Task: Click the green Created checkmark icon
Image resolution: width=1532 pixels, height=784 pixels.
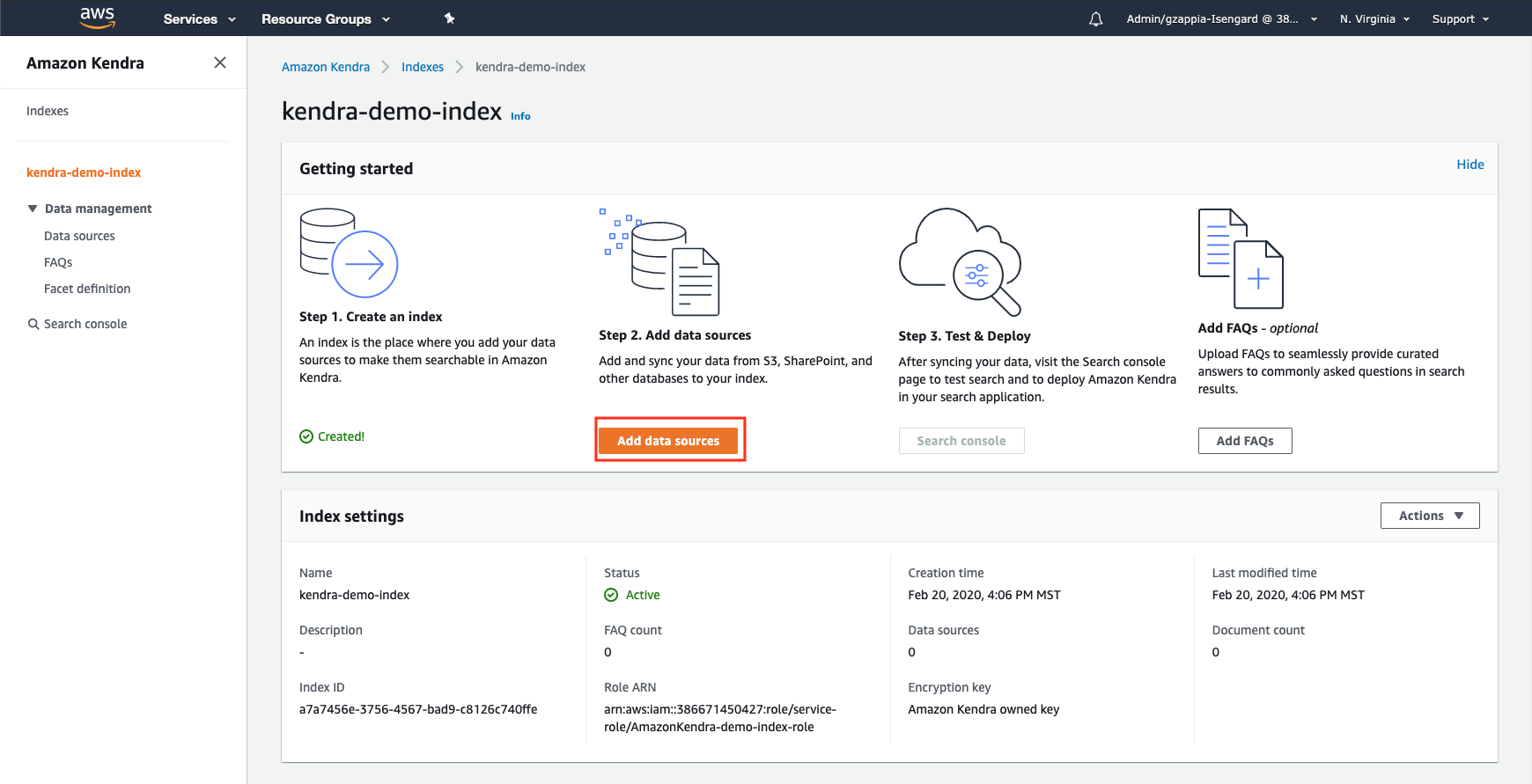Action: (306, 436)
